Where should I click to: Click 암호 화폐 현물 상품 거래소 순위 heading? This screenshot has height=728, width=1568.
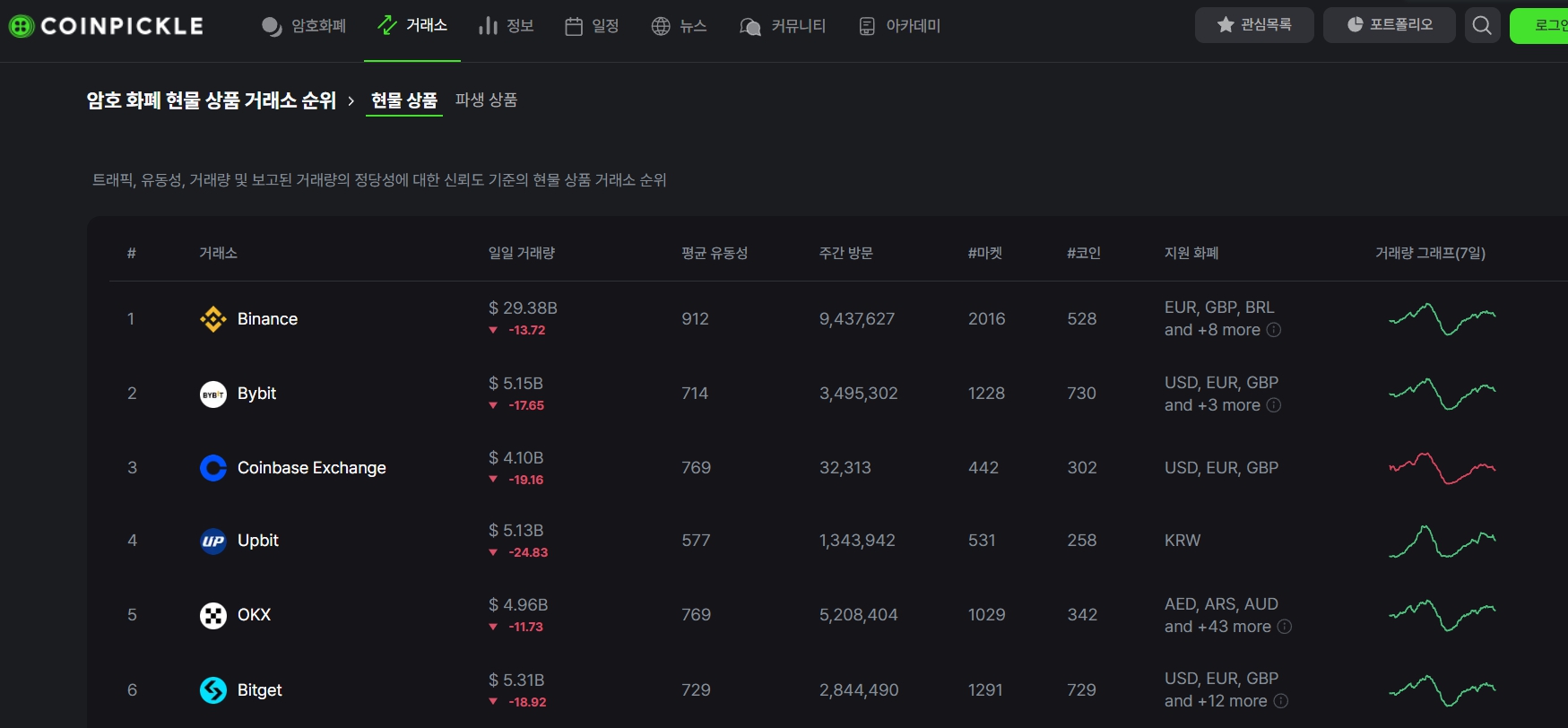coord(212,100)
